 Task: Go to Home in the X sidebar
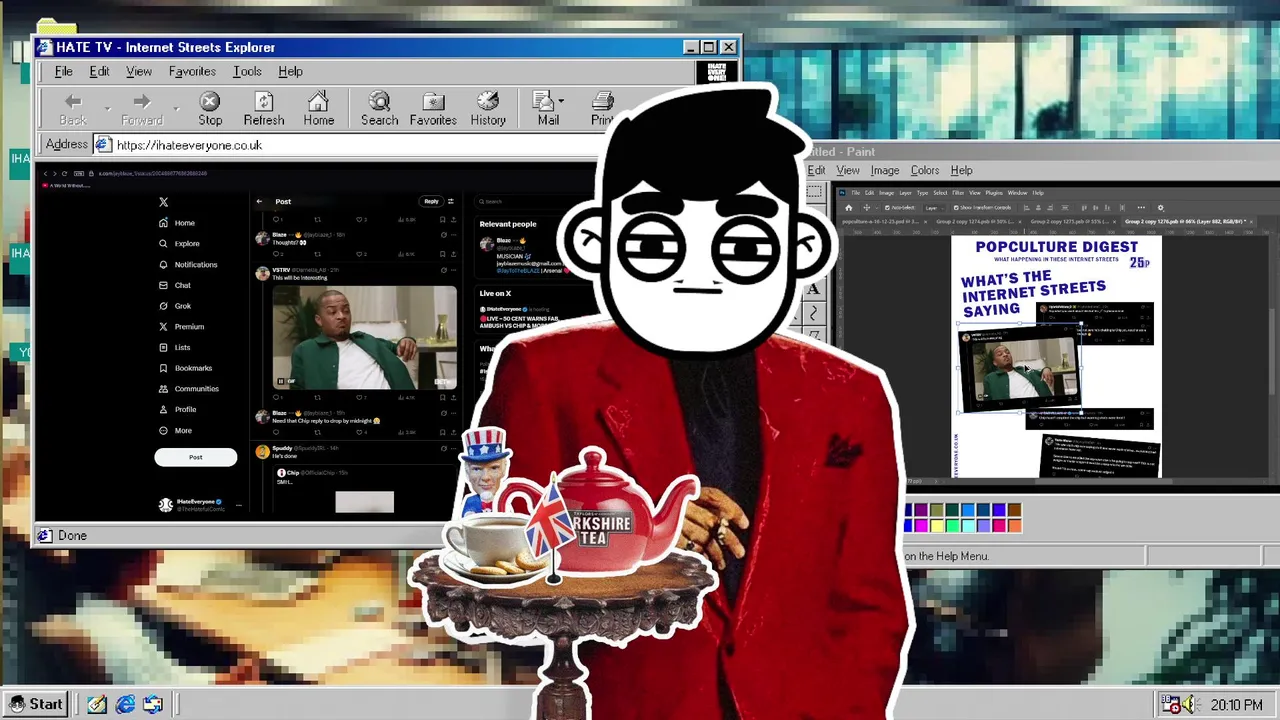(176, 223)
